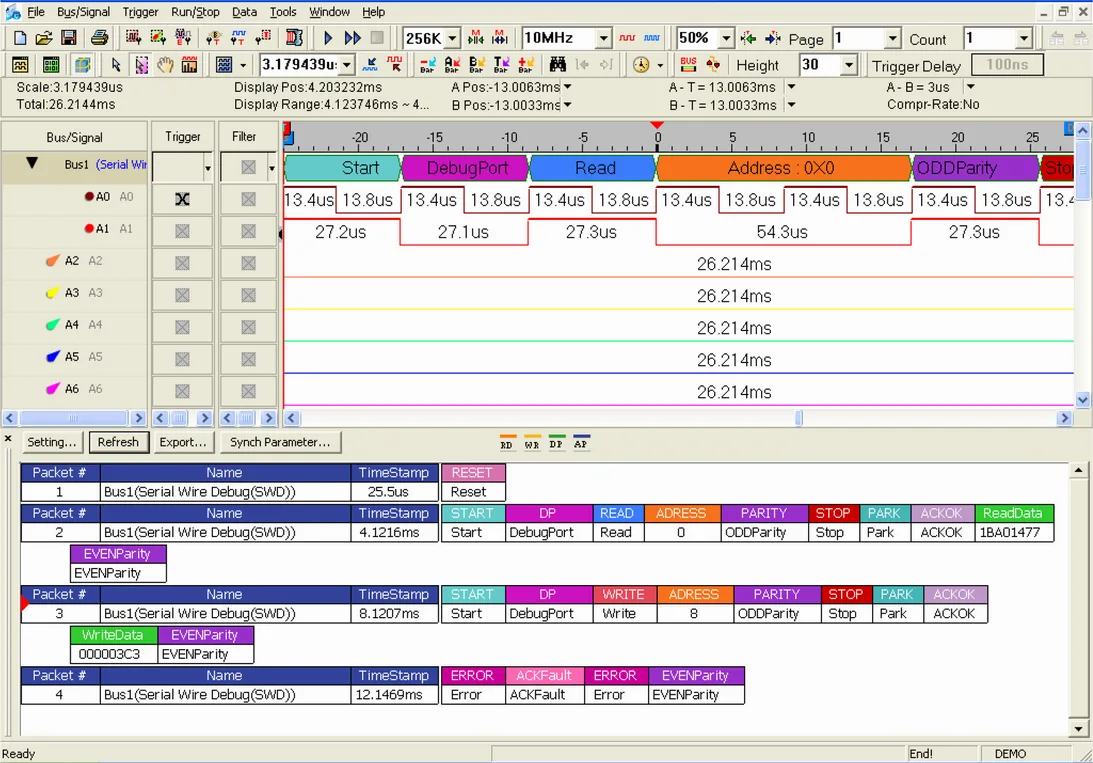Click the WR packet filter icon

(x=532, y=443)
